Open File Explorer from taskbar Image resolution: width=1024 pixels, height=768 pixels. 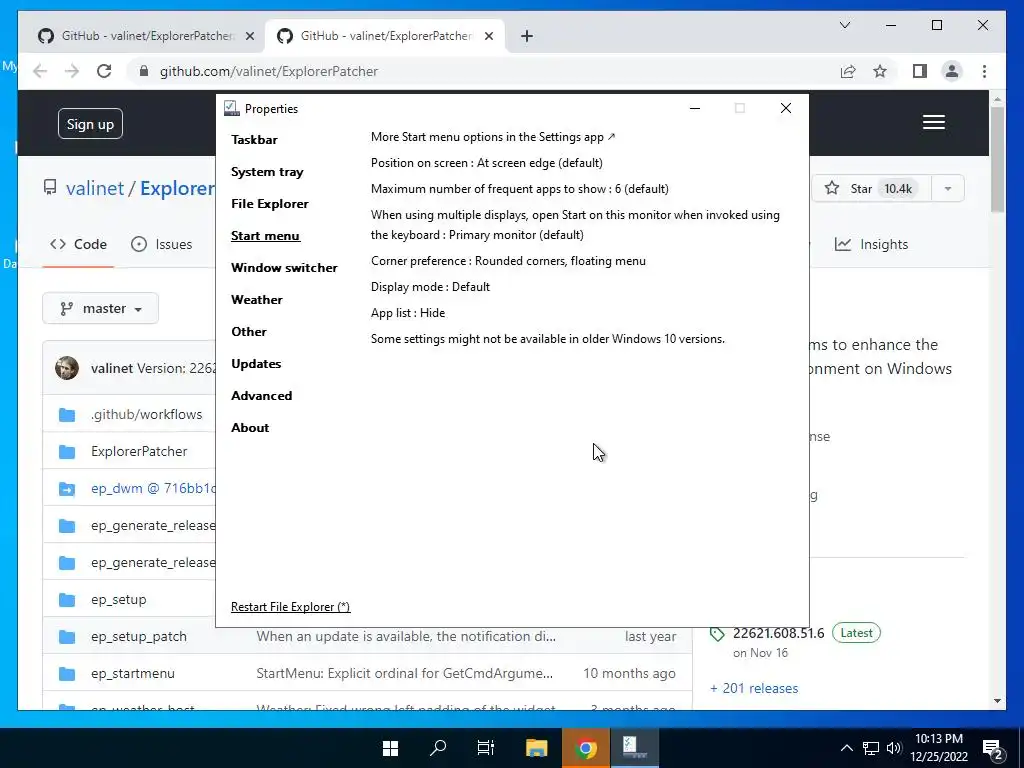coord(536,748)
